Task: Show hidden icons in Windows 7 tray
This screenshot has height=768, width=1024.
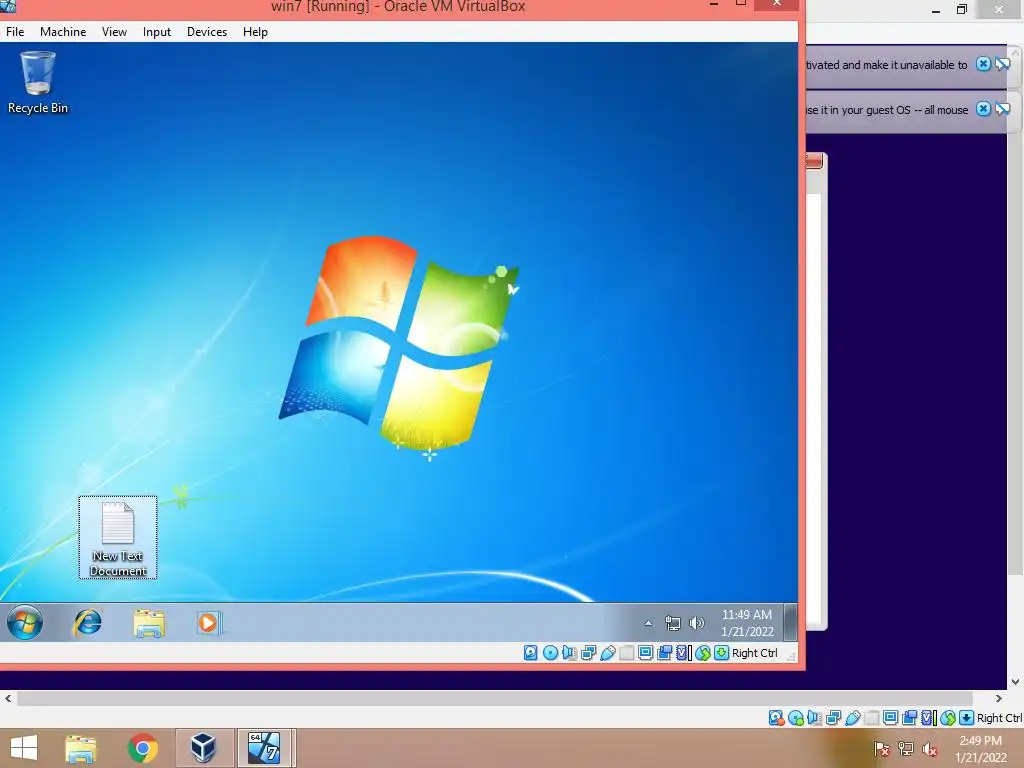Action: tap(648, 623)
